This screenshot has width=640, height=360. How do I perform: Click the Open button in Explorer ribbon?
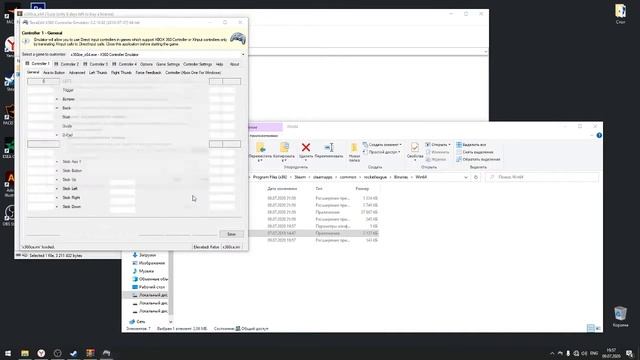point(438,144)
